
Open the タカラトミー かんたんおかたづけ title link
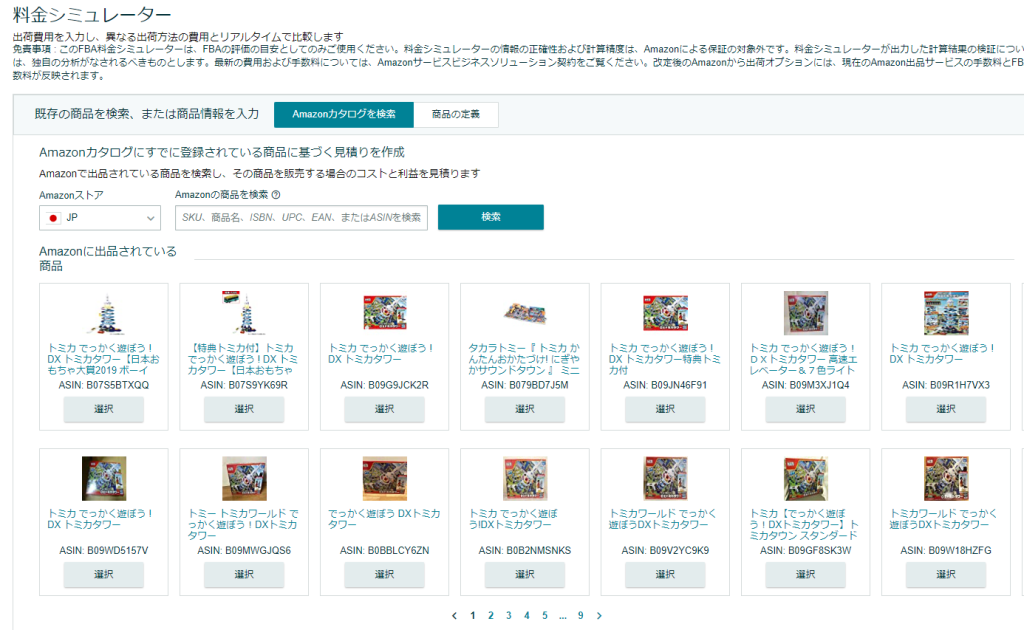point(524,359)
